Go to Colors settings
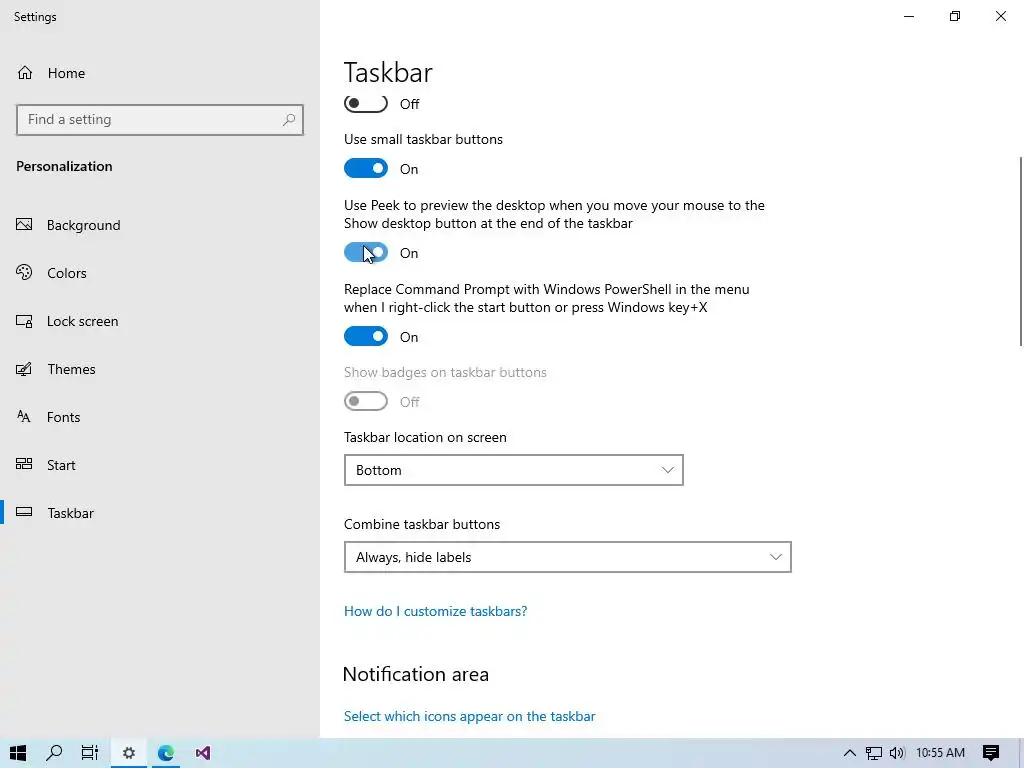 pyautogui.click(x=67, y=273)
